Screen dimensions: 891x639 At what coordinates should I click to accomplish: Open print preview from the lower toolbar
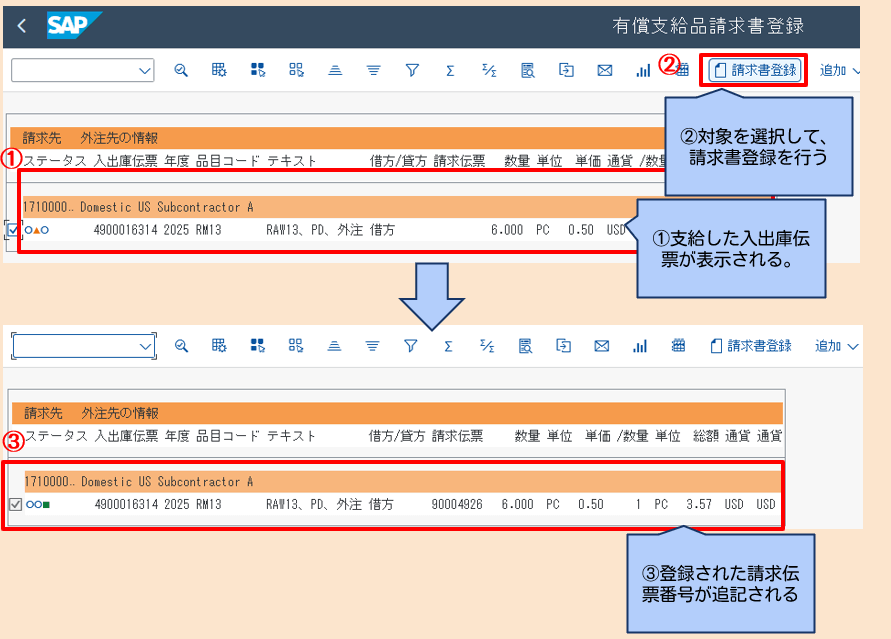(525, 345)
